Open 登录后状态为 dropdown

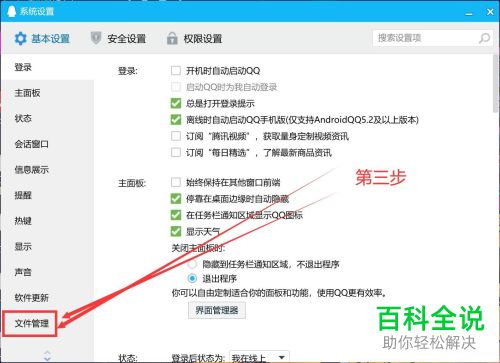[259, 358]
